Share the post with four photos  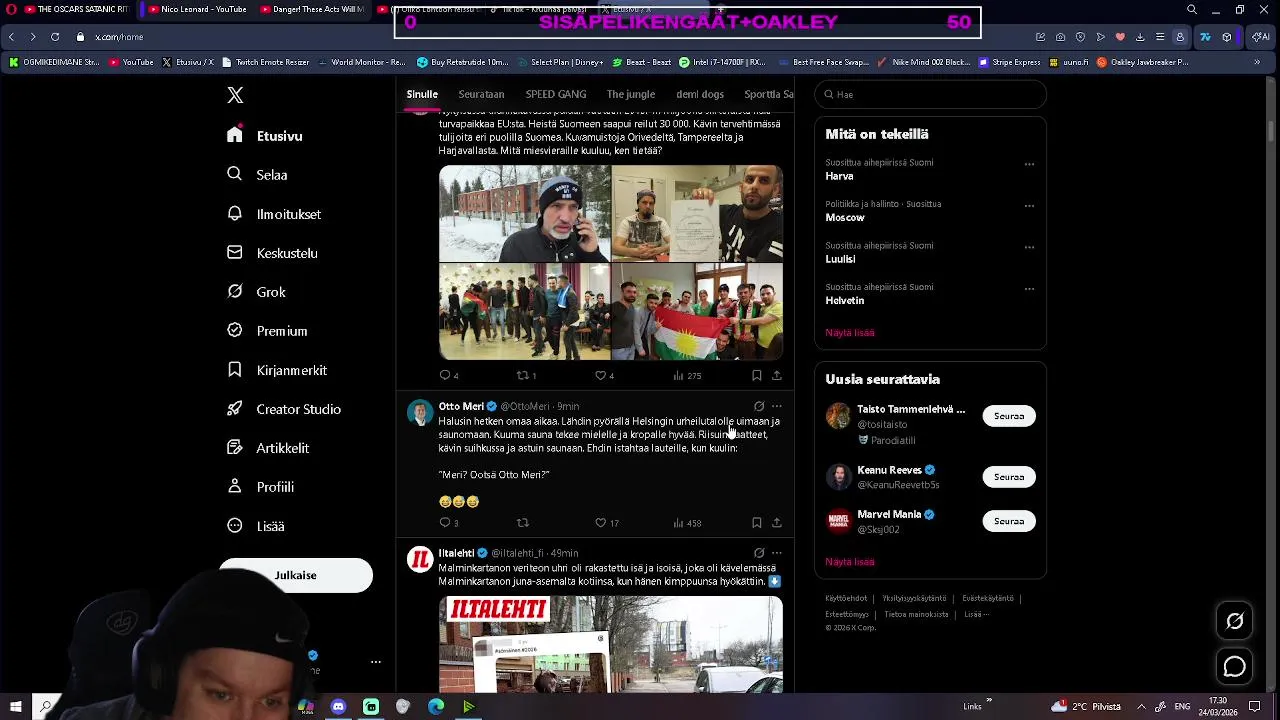(x=776, y=375)
